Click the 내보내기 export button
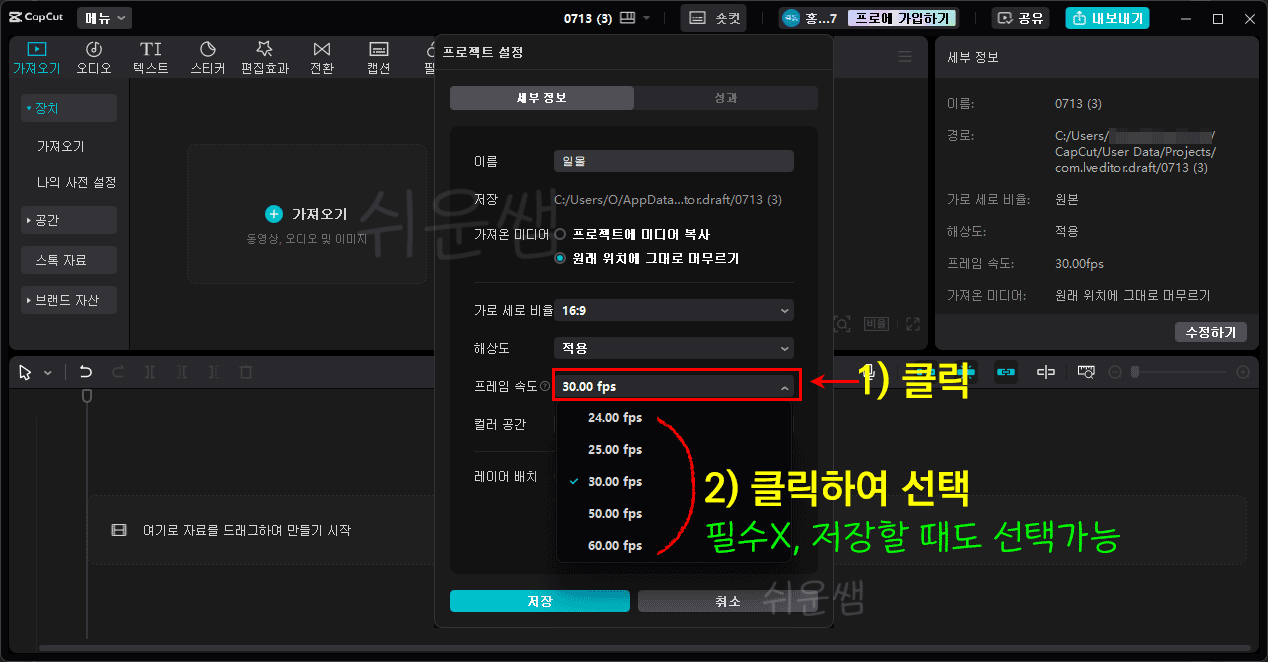This screenshot has height=662, width=1268. 1107,18
